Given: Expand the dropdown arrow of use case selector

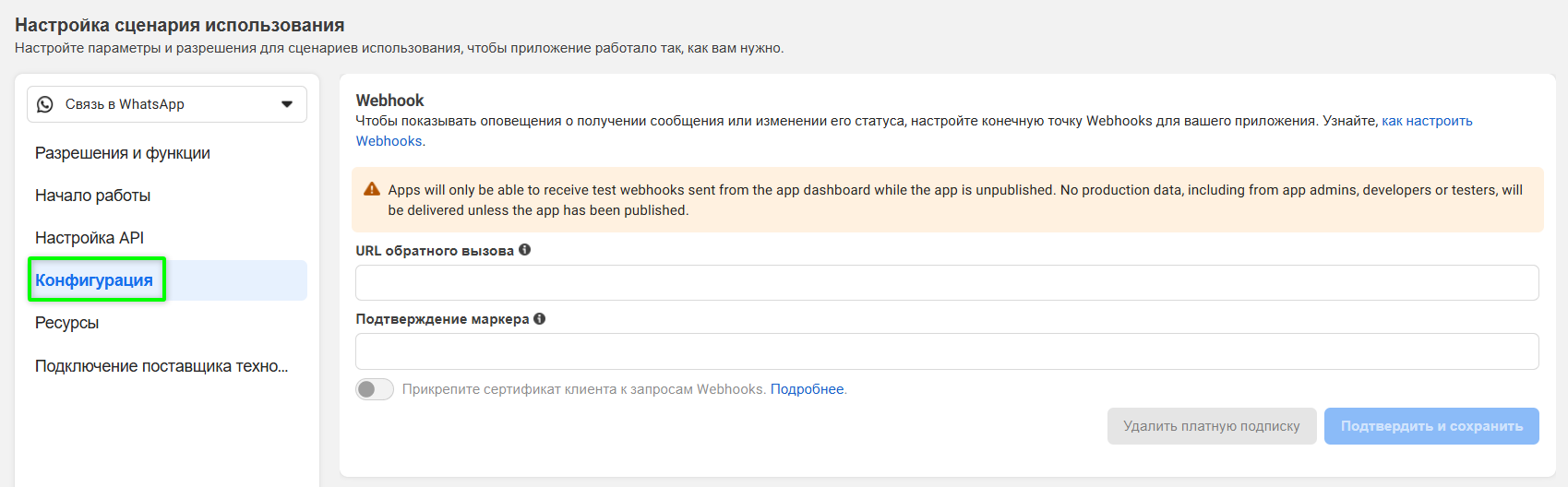Looking at the screenshot, I should point(287,104).
